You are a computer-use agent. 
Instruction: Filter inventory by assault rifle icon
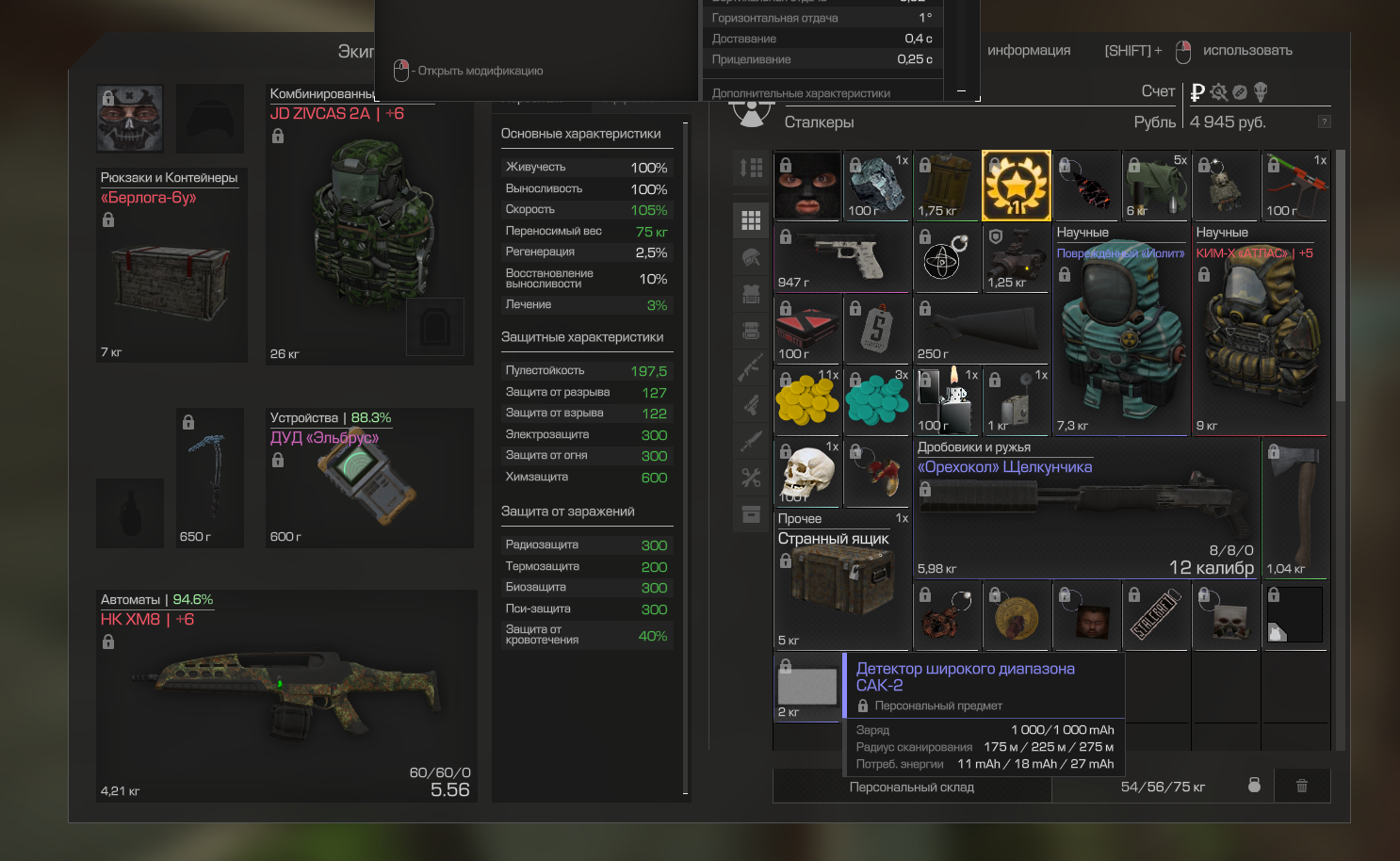click(751, 367)
